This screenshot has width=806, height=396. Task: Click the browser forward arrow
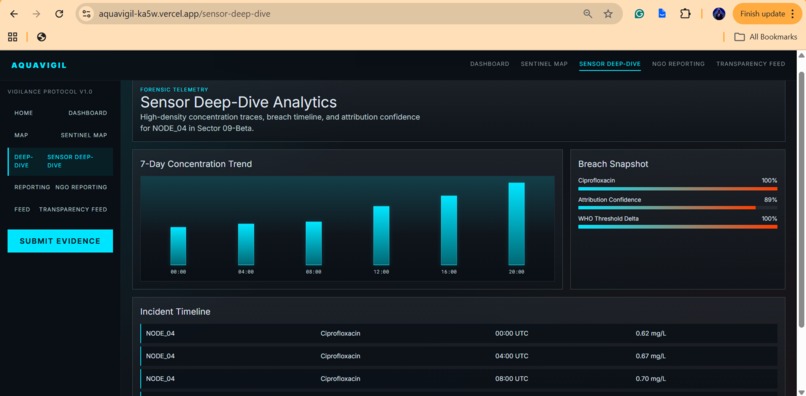(x=36, y=14)
